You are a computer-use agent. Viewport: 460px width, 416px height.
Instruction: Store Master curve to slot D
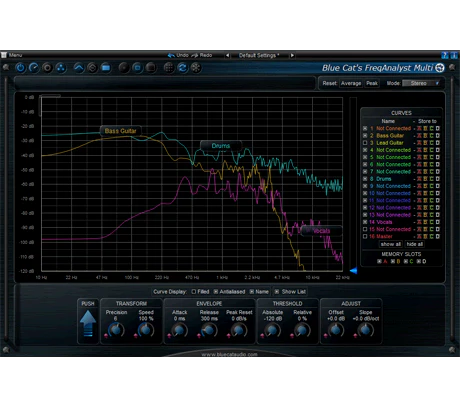tap(438, 236)
